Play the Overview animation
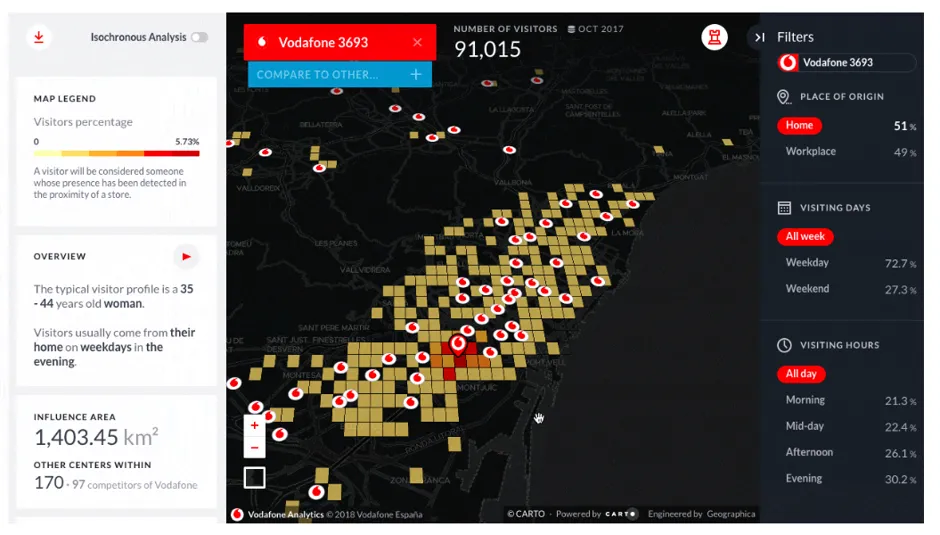Image resolution: width=940 pixels, height=535 pixels. point(186,257)
